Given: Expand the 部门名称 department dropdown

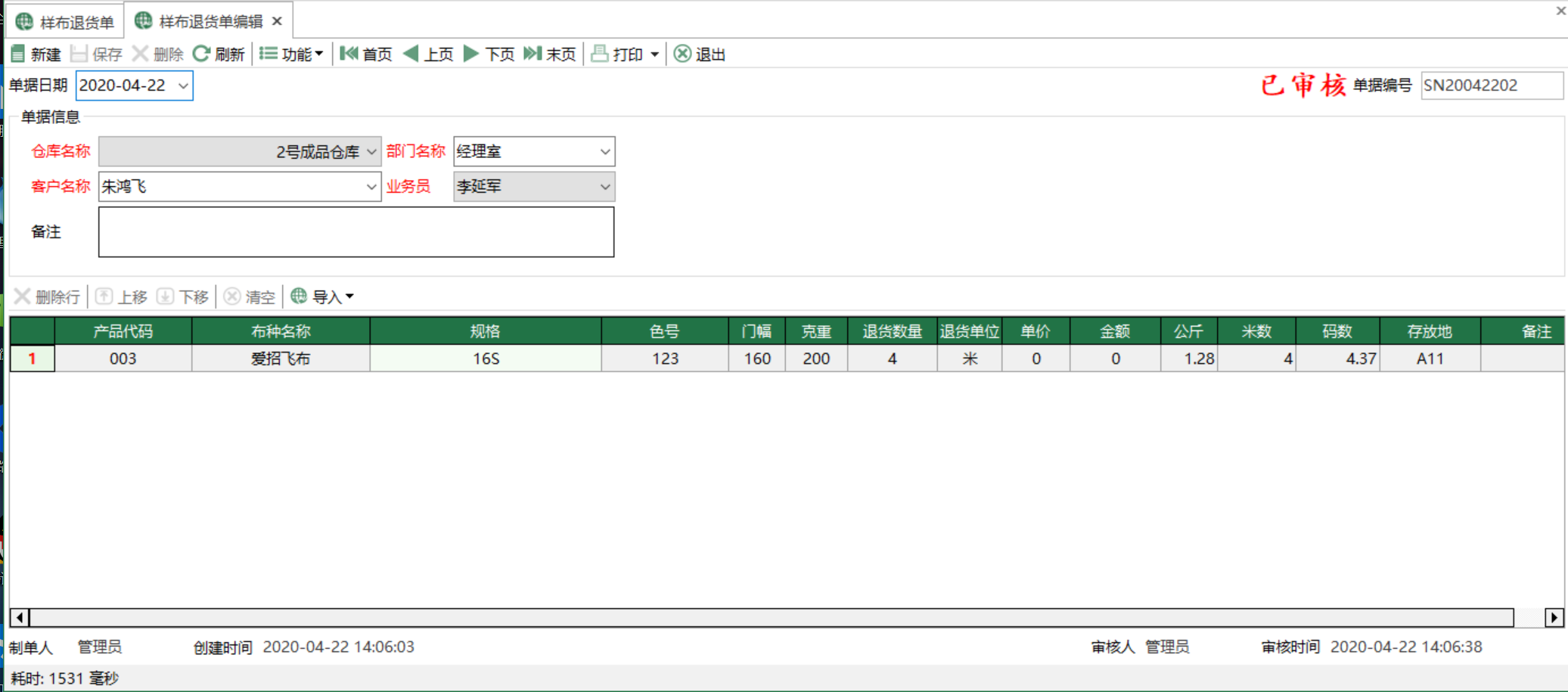Looking at the screenshot, I should tap(605, 151).
